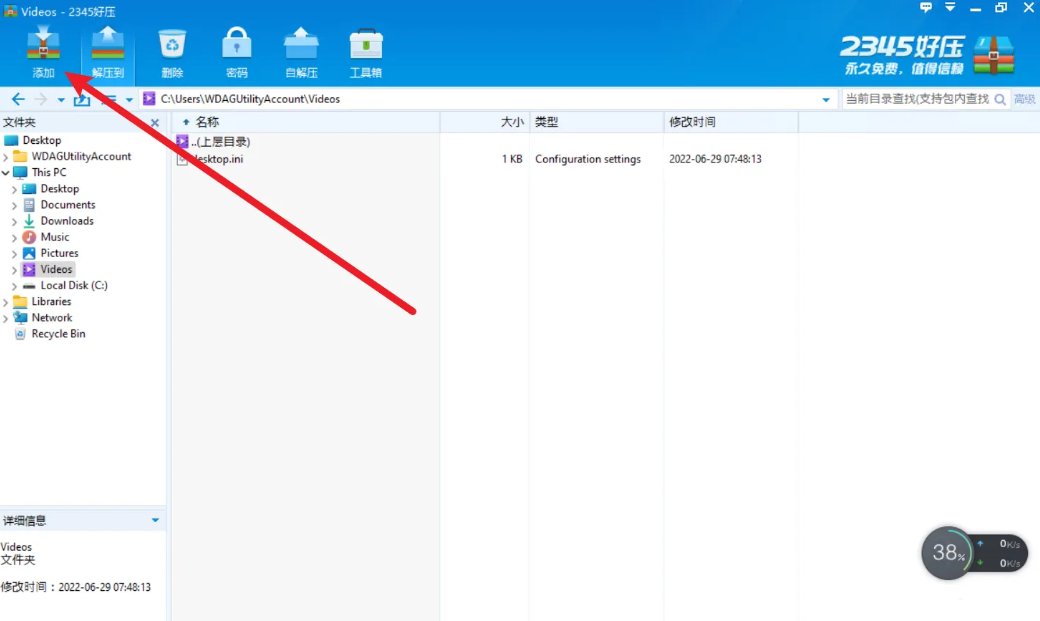Close the 文件夹 folder pane
The image size is (1040, 621).
tap(155, 123)
